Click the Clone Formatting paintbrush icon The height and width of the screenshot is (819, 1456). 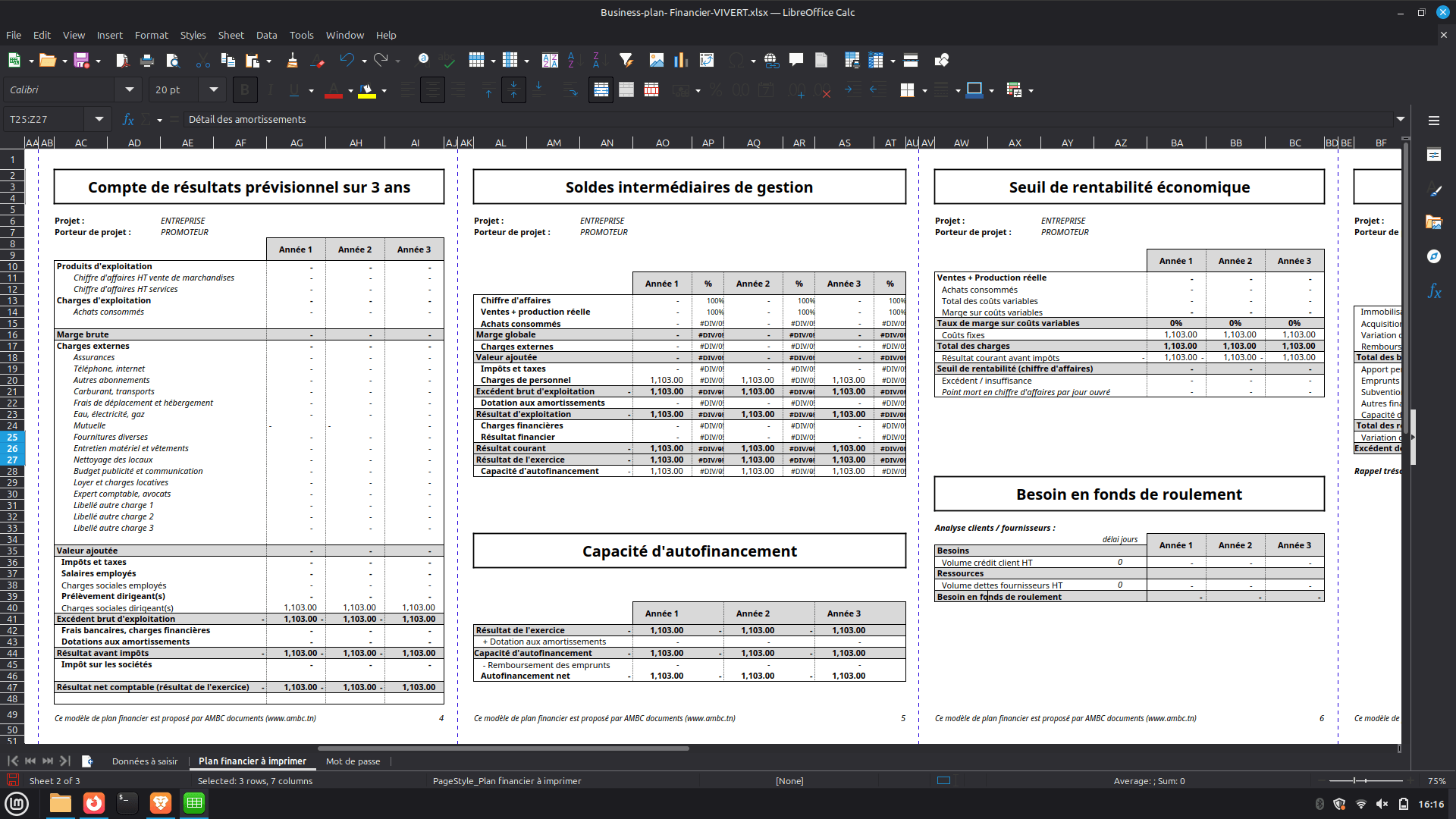292,61
